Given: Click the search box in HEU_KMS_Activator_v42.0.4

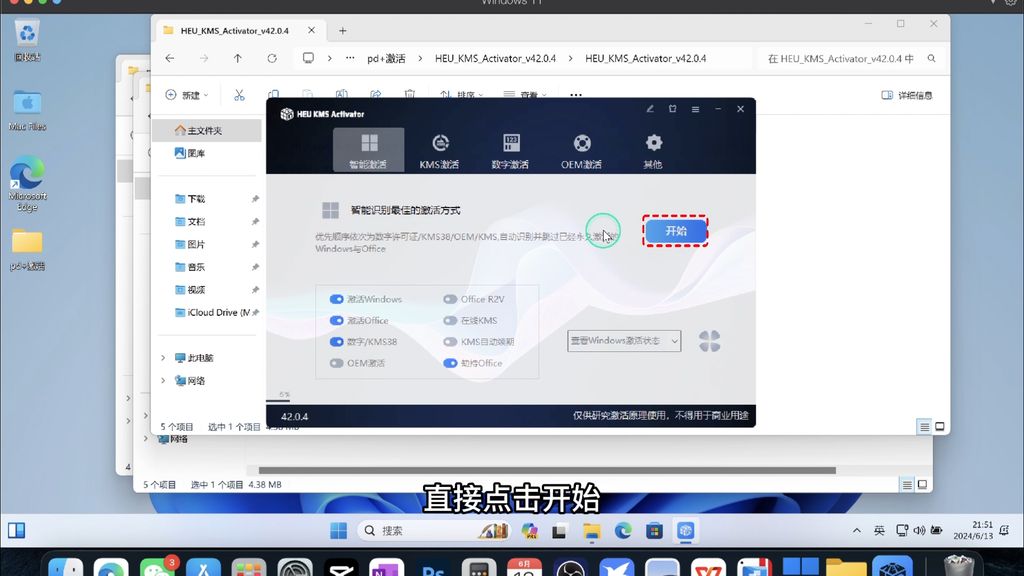Looking at the screenshot, I should [851, 58].
